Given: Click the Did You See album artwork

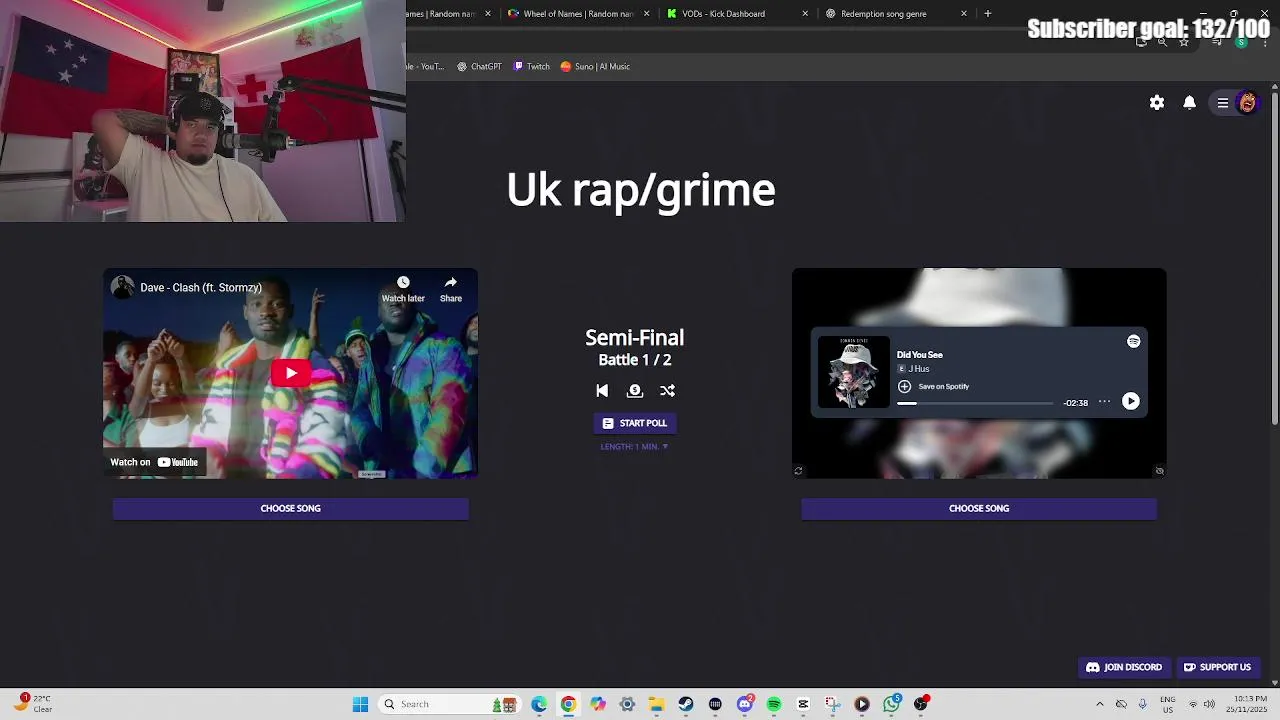Looking at the screenshot, I should click(x=853, y=372).
